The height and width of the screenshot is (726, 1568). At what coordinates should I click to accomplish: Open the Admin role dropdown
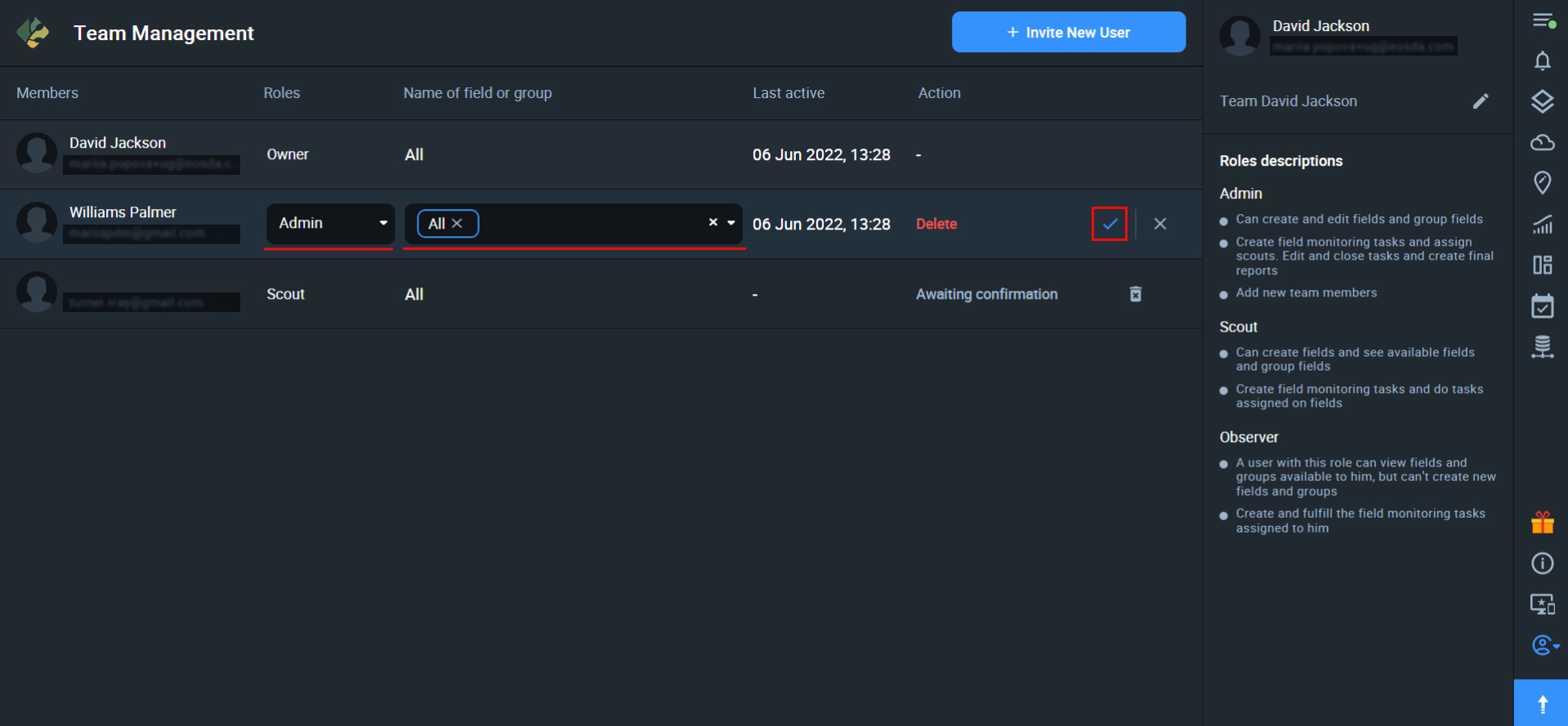[330, 224]
